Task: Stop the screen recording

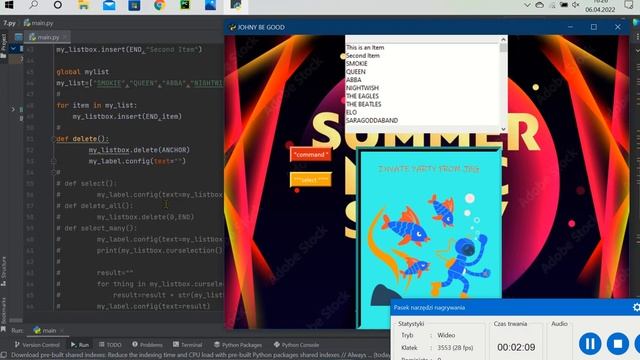Action: pyautogui.click(x=618, y=344)
